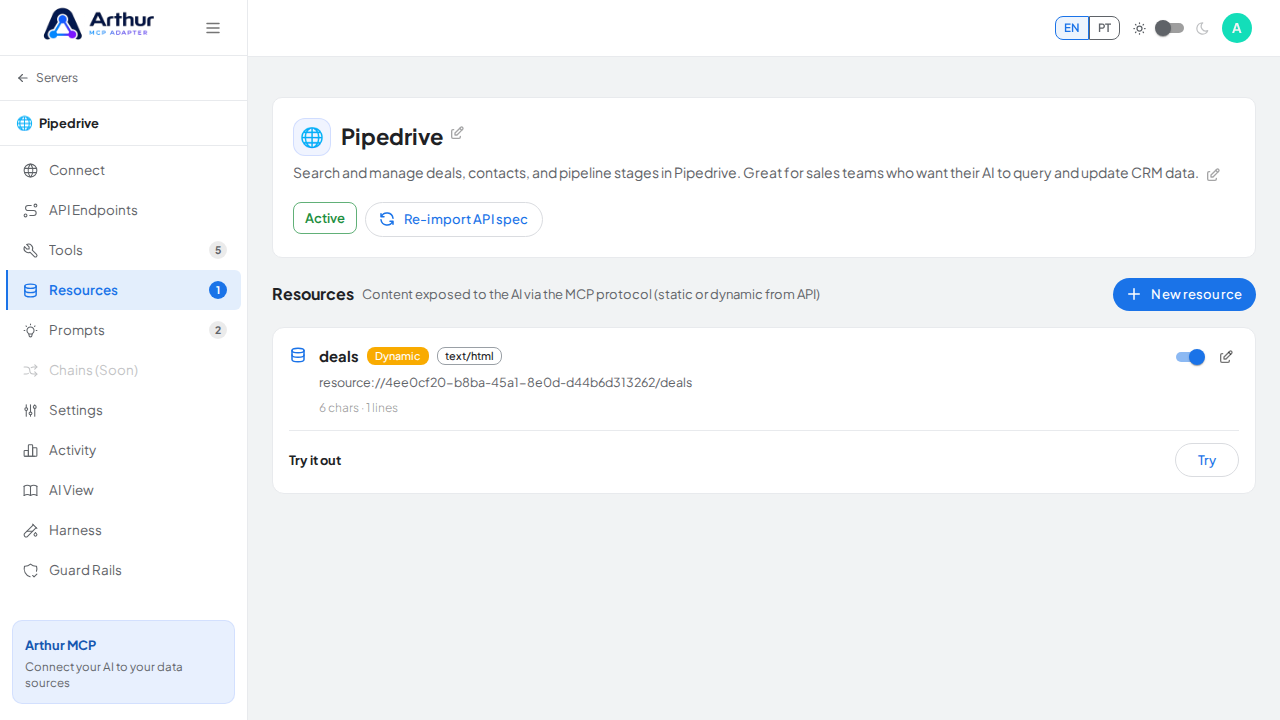Edit the Pipedrive server name
Viewport: 1280px width, 720px height.
[x=457, y=133]
